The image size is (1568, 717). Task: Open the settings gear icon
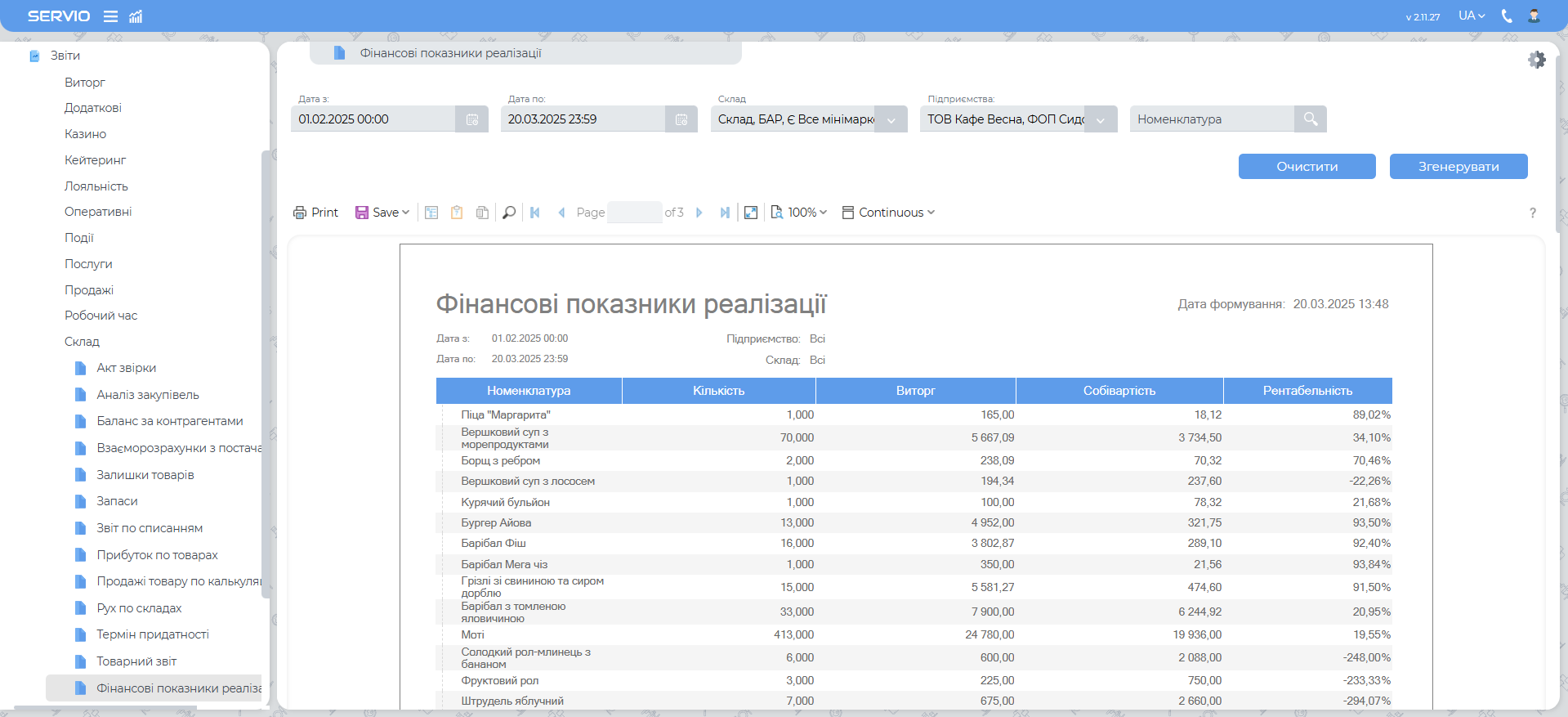[1536, 60]
